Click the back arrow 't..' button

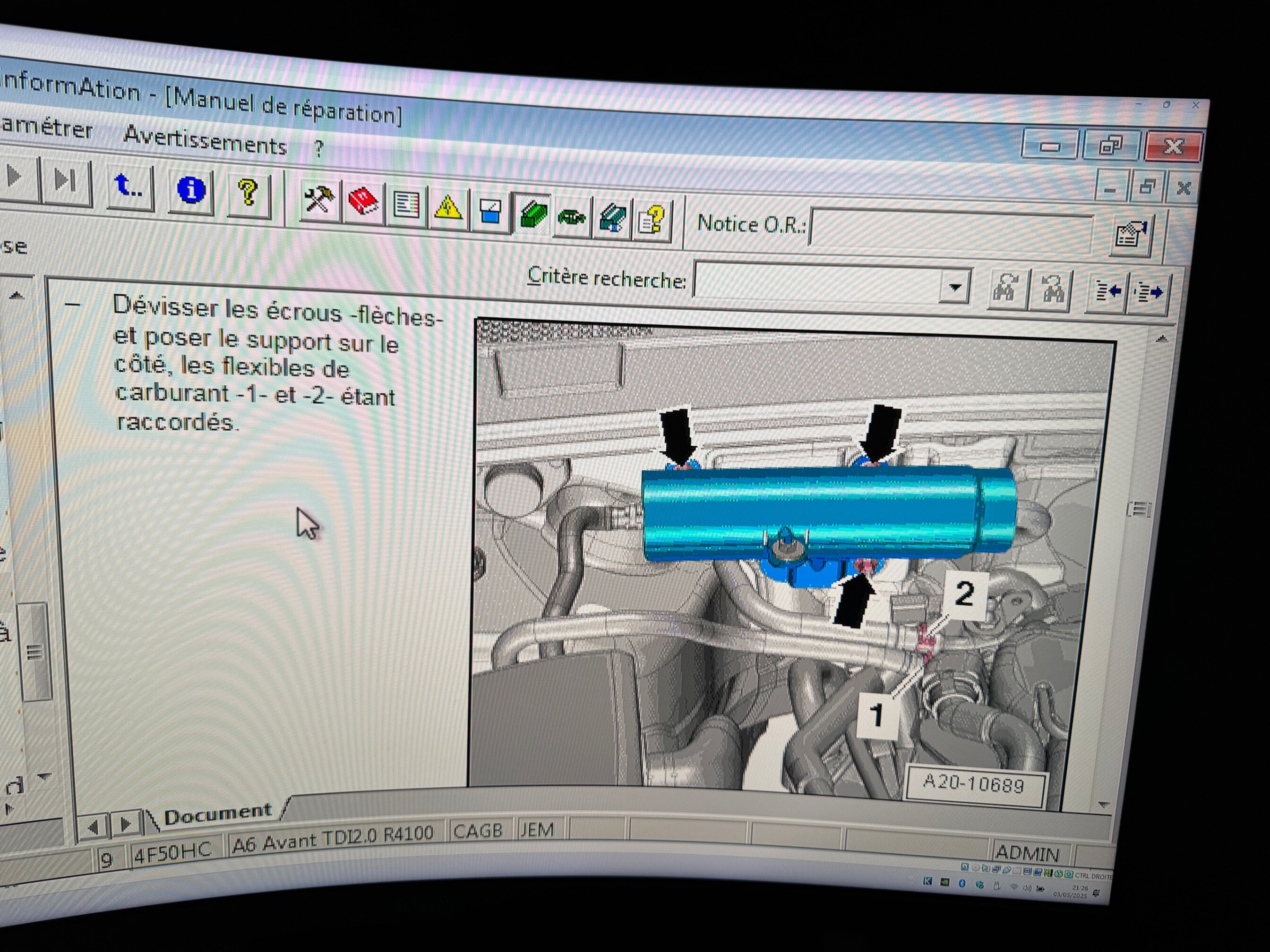tap(129, 187)
